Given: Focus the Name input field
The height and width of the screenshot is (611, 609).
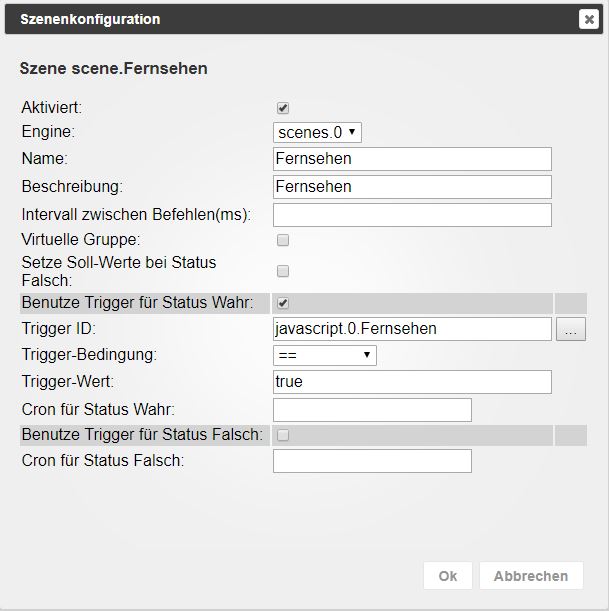Looking at the screenshot, I should 412,159.
